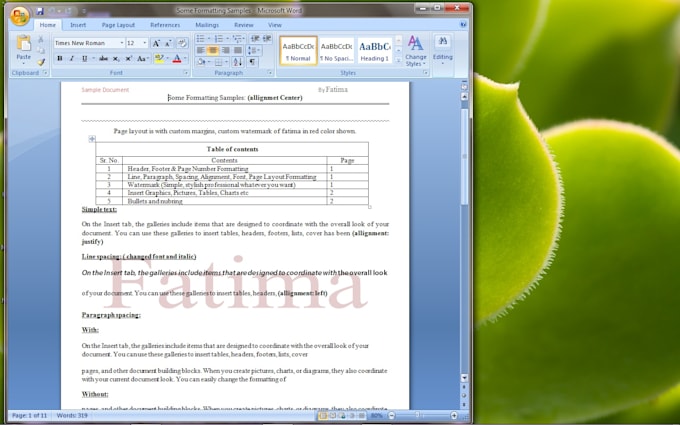Open Font dialog launcher
The height and width of the screenshot is (425, 680).
coord(186,73)
